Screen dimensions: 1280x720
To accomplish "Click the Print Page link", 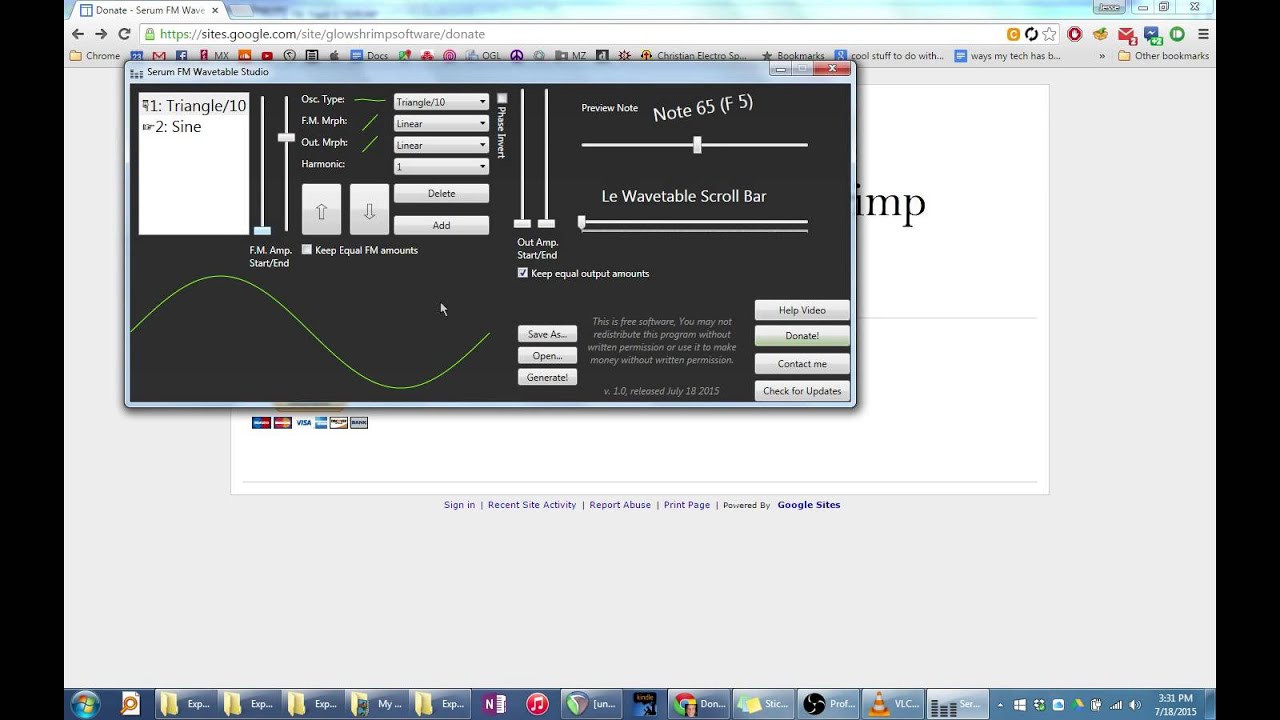I will (x=687, y=505).
